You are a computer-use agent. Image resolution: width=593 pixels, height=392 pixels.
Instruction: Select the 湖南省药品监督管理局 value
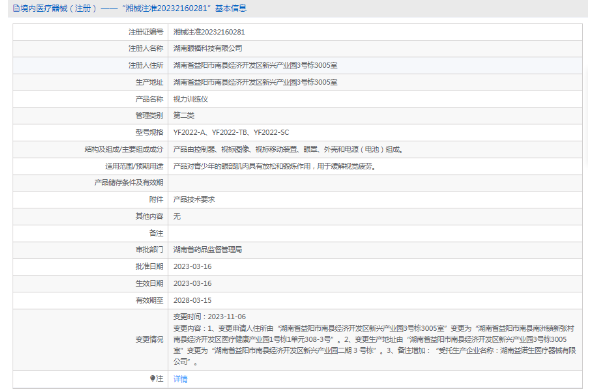click(208, 249)
